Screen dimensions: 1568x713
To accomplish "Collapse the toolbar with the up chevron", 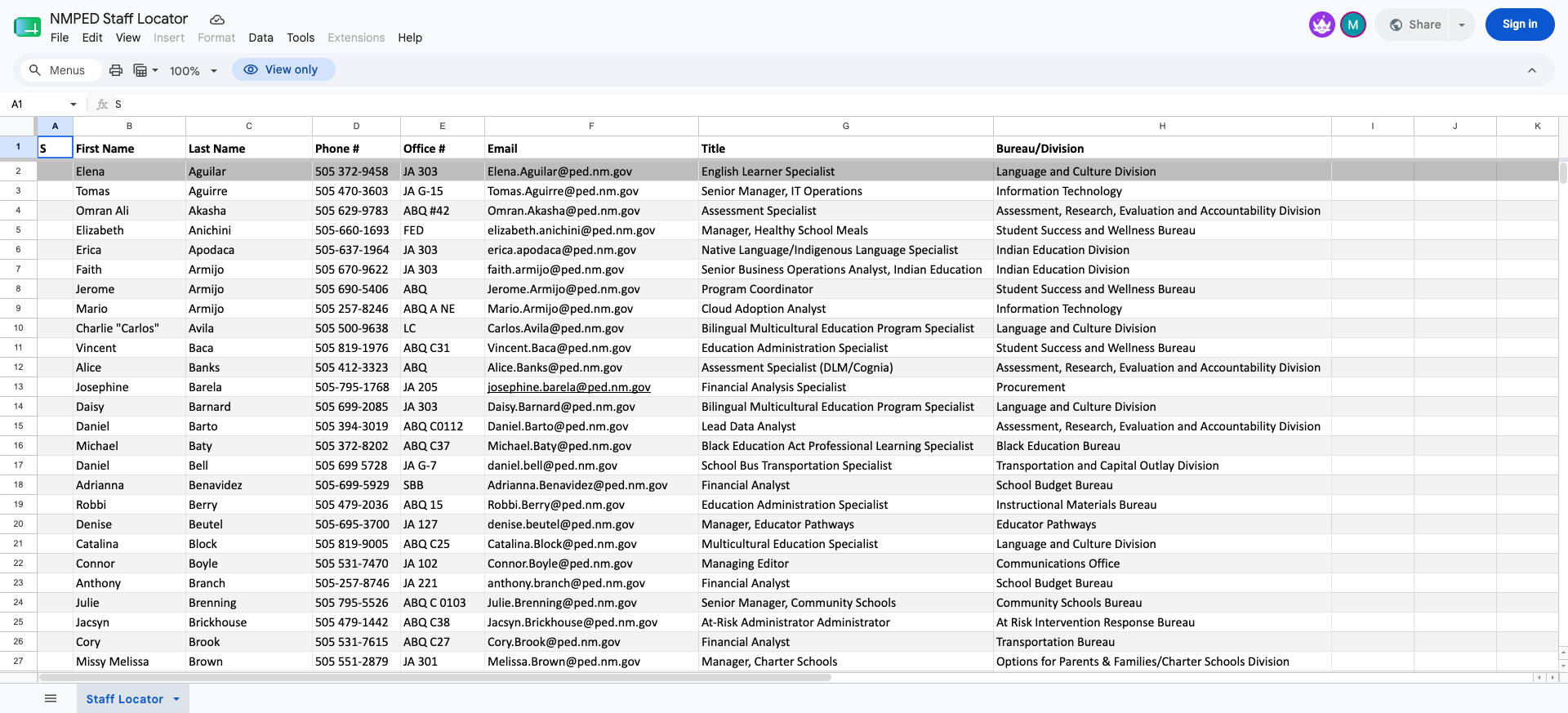I will (x=1532, y=70).
